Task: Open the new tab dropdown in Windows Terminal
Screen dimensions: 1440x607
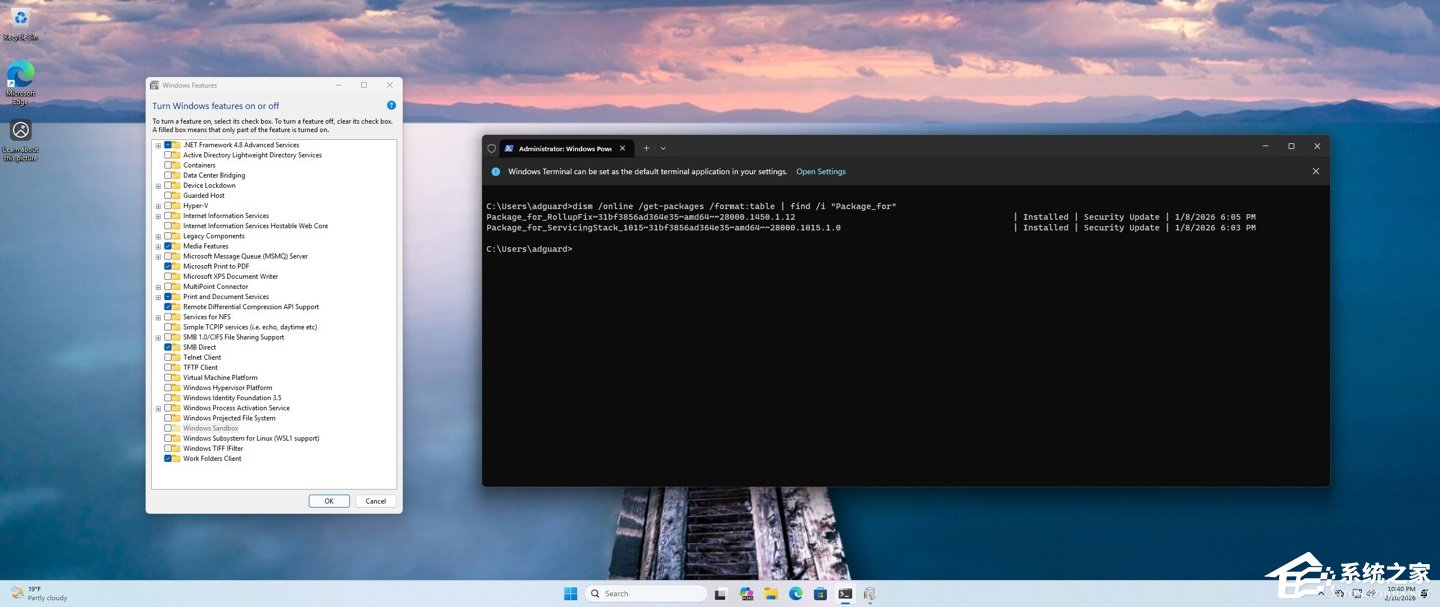Action: pos(663,148)
